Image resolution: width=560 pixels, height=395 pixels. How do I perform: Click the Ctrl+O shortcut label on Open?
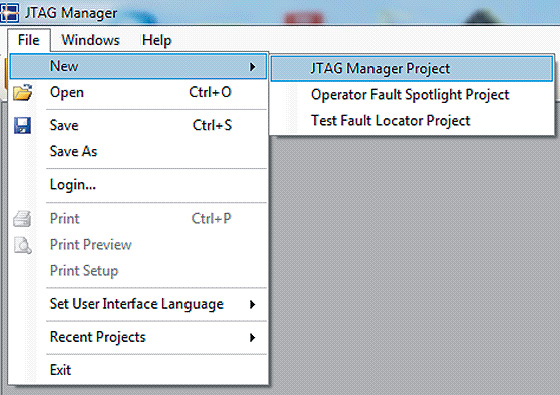pos(210,92)
